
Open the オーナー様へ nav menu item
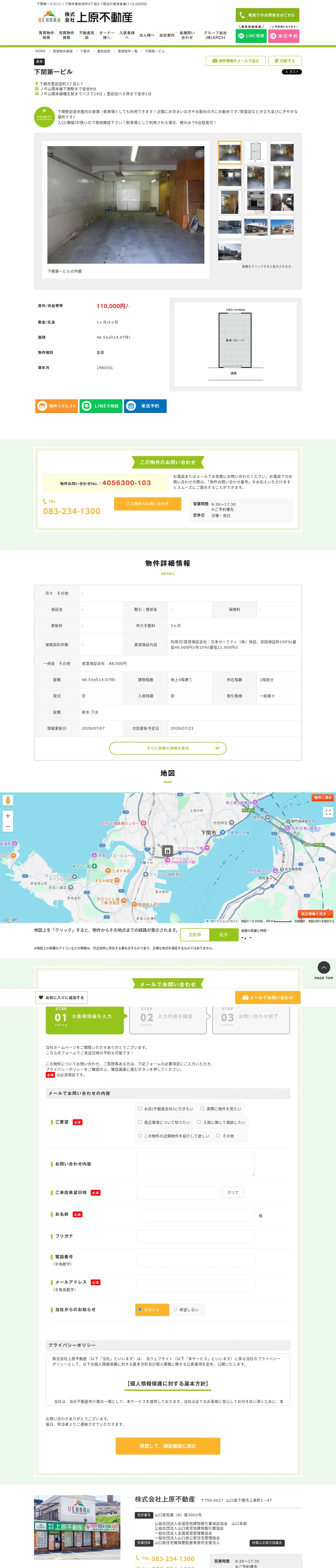[107, 35]
